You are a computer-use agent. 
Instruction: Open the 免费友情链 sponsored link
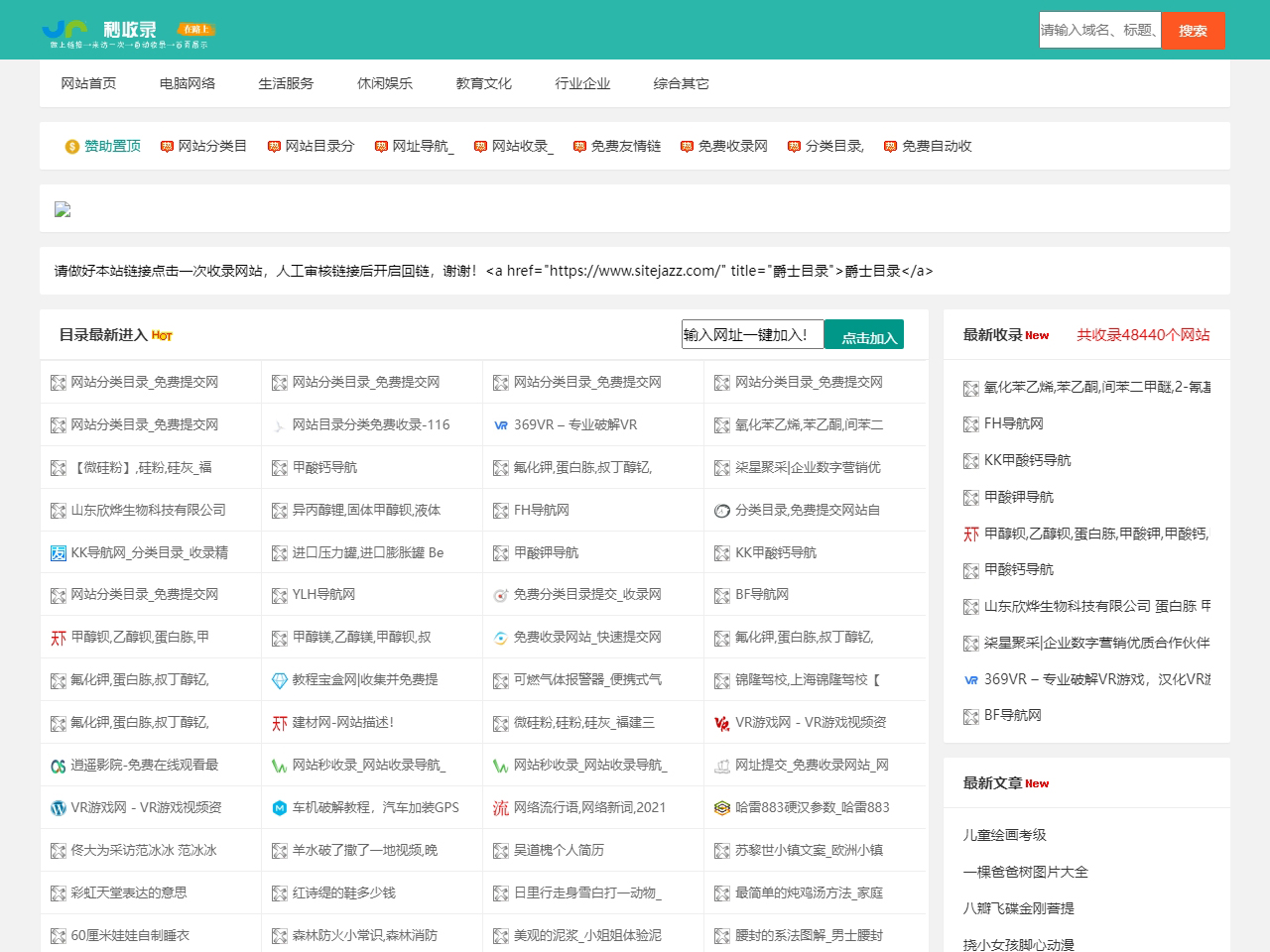(625, 146)
